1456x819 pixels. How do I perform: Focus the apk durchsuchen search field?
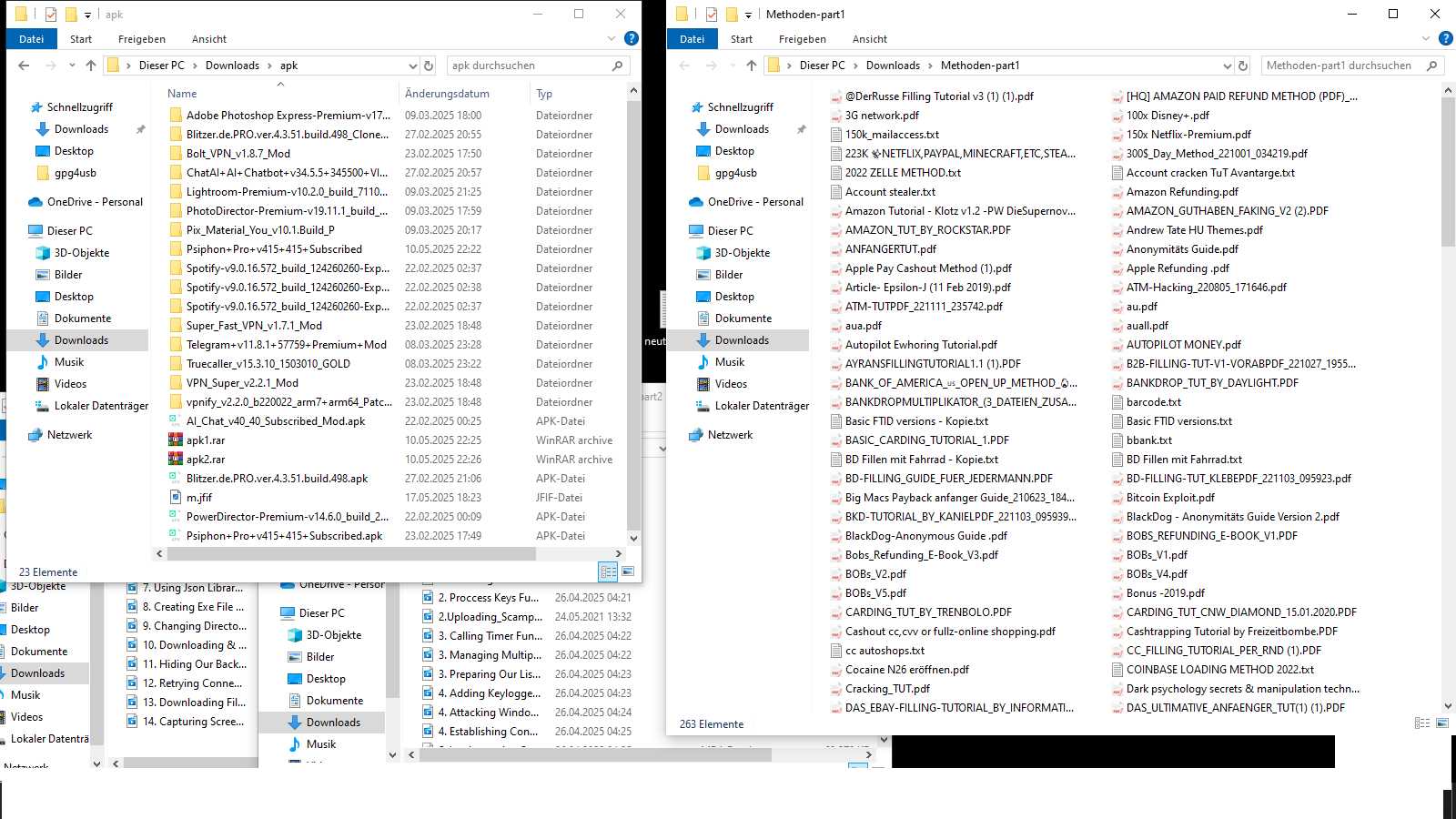point(528,66)
